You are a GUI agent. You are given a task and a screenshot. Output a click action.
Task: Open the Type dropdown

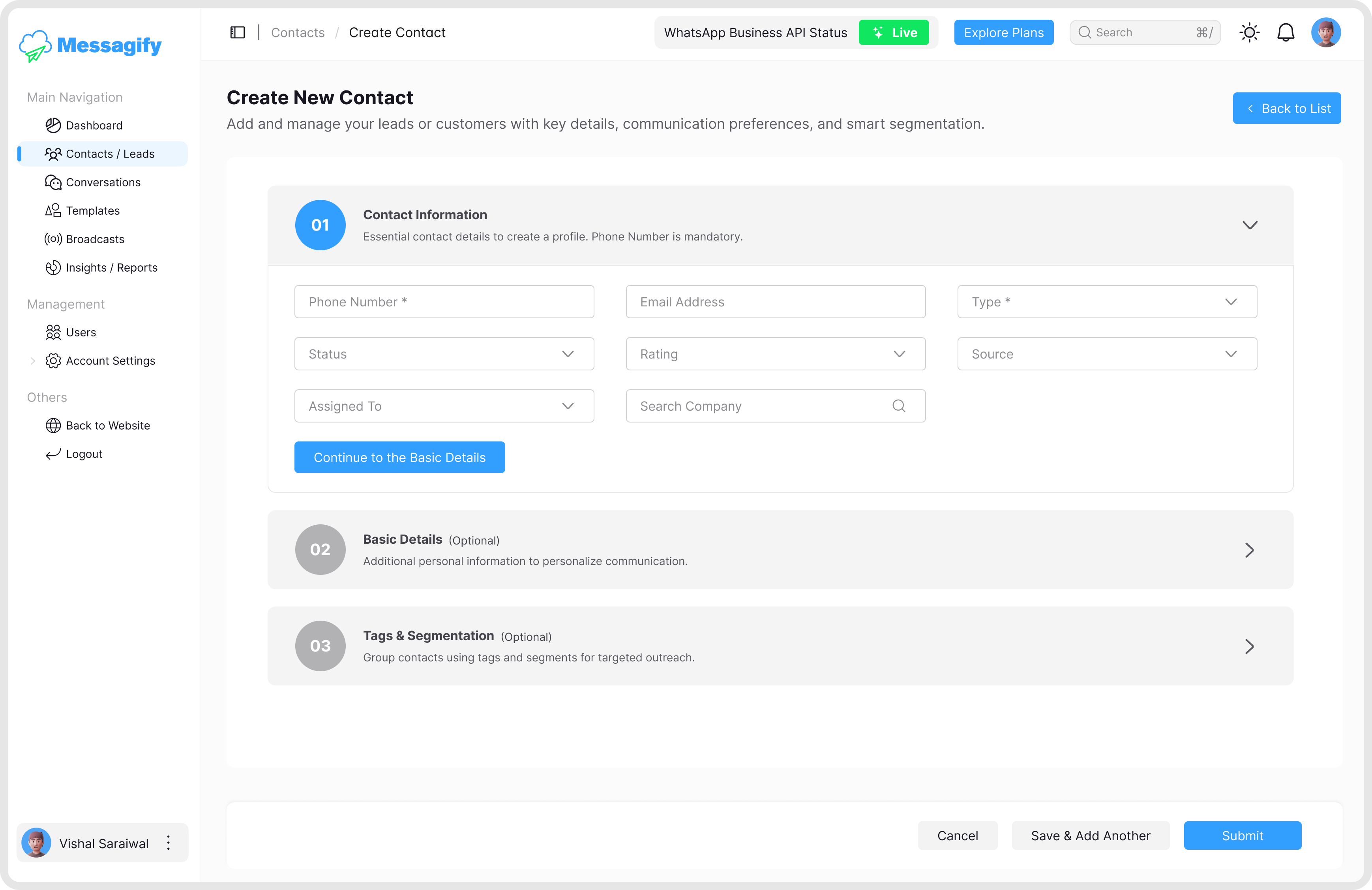(1106, 302)
